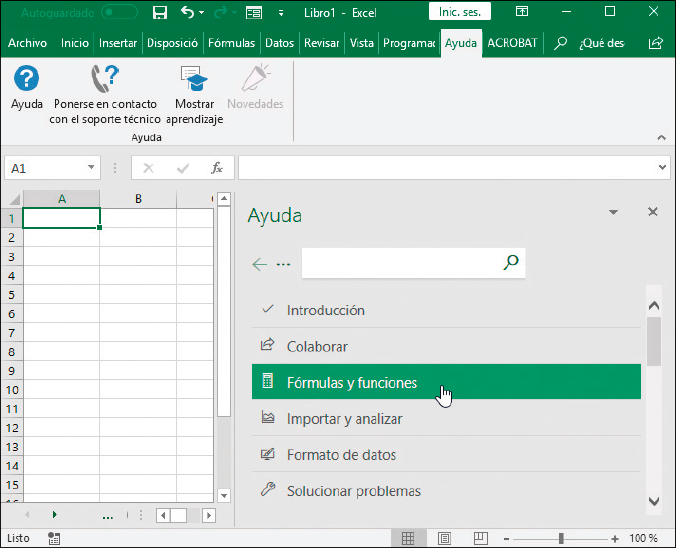Collapse the ribbon with the chevron

[661, 137]
